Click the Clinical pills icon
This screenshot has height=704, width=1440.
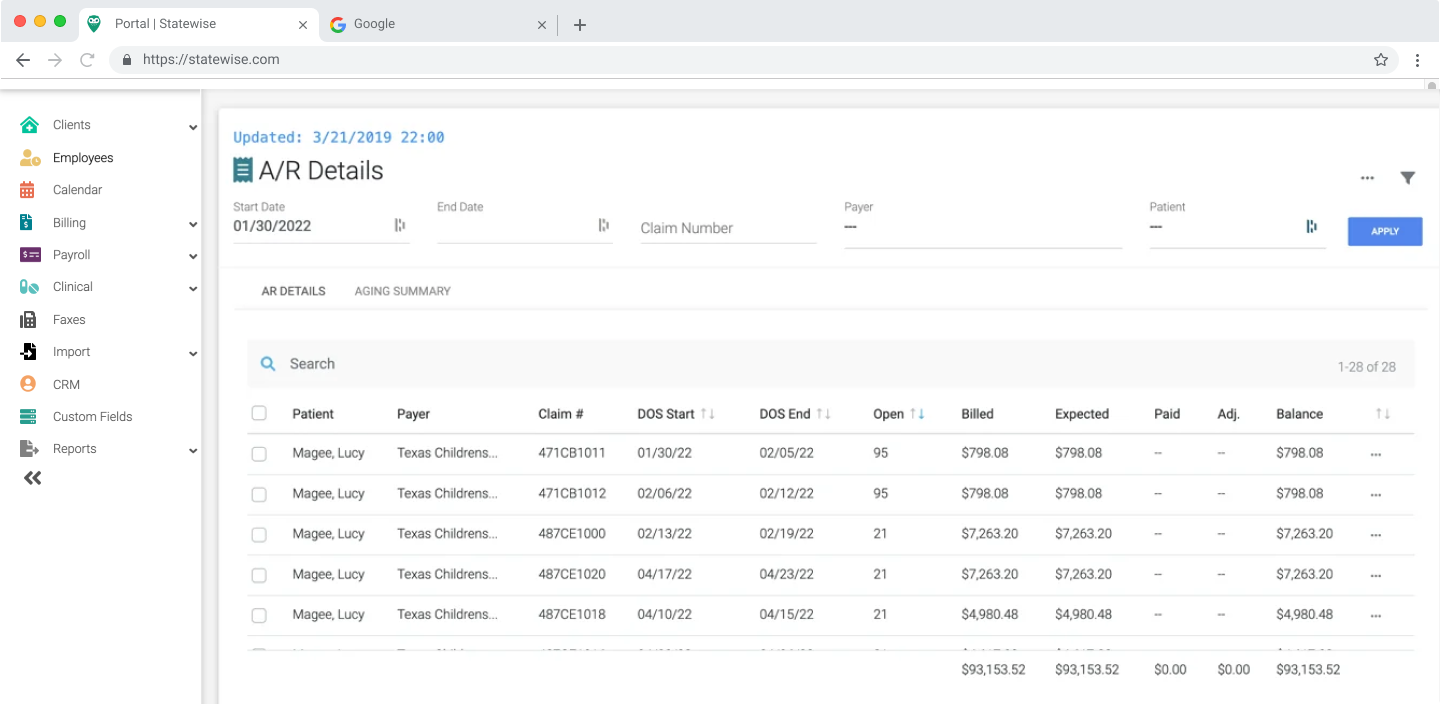click(x=29, y=287)
